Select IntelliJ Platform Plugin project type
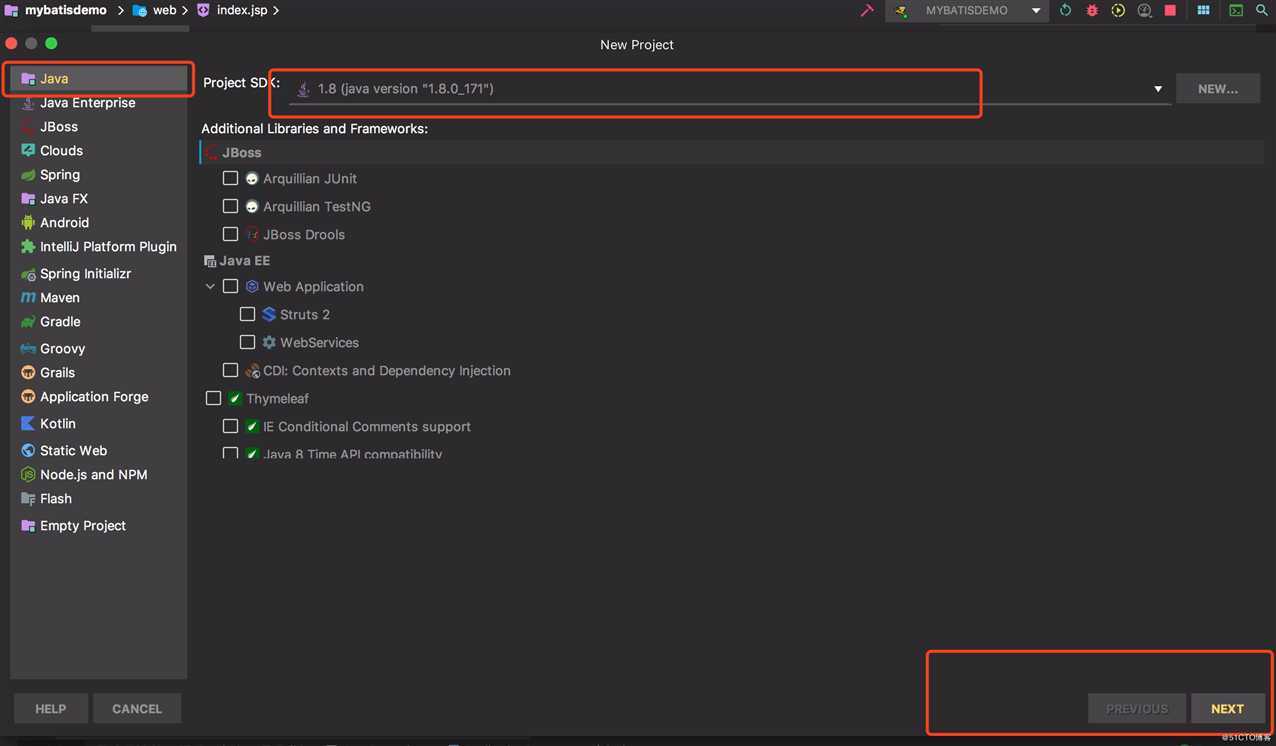The height and width of the screenshot is (746, 1276). coord(98,246)
